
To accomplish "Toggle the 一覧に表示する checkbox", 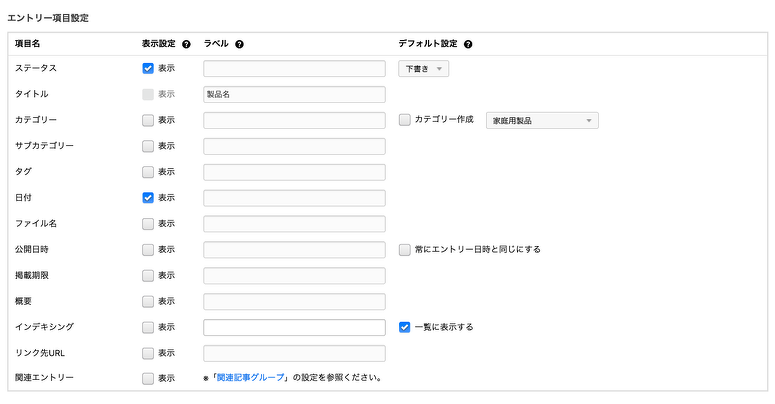I will click(405, 327).
